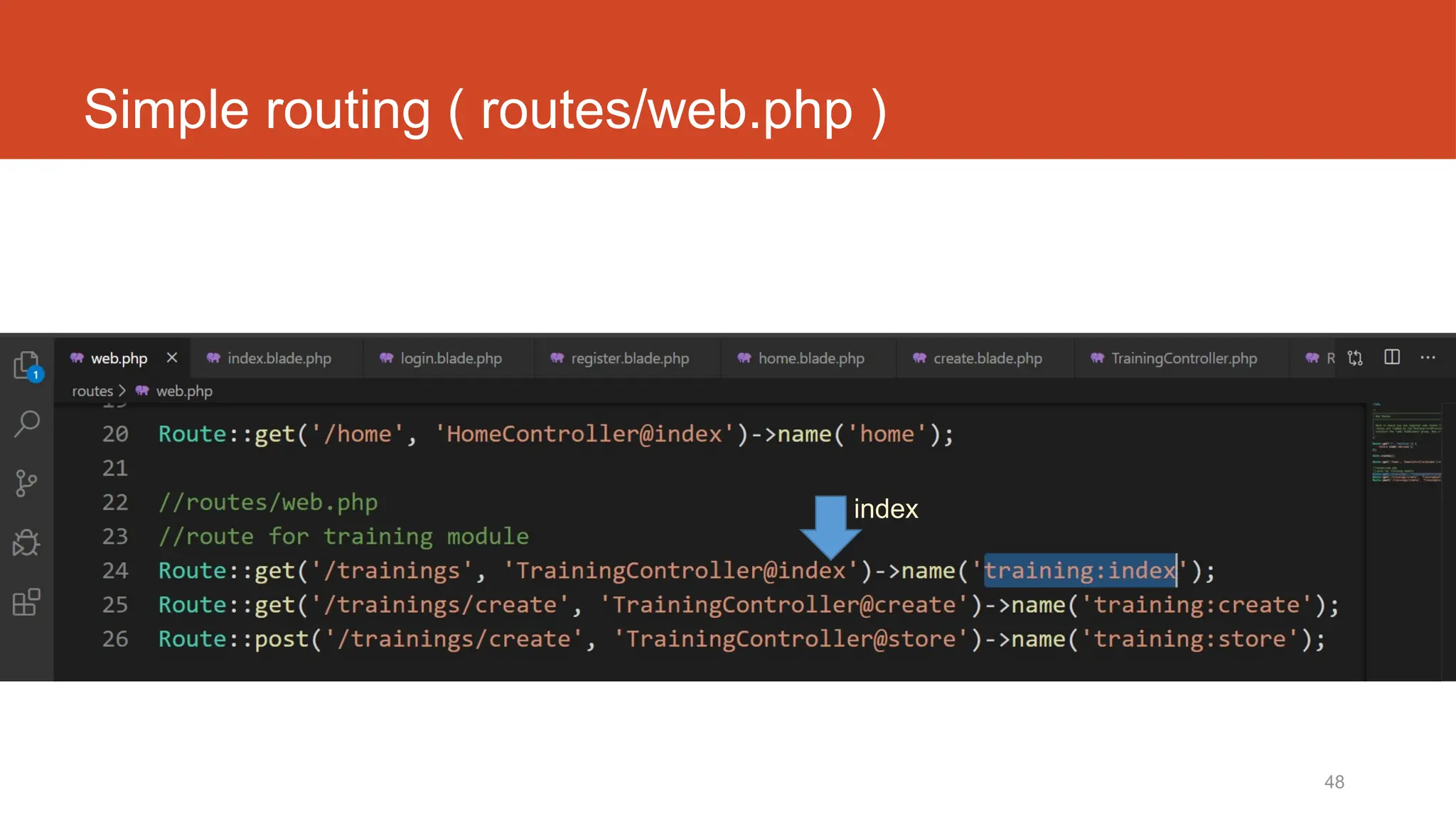Click the Open Changes compare icon
The image size is (1456, 819).
pyautogui.click(x=1355, y=358)
